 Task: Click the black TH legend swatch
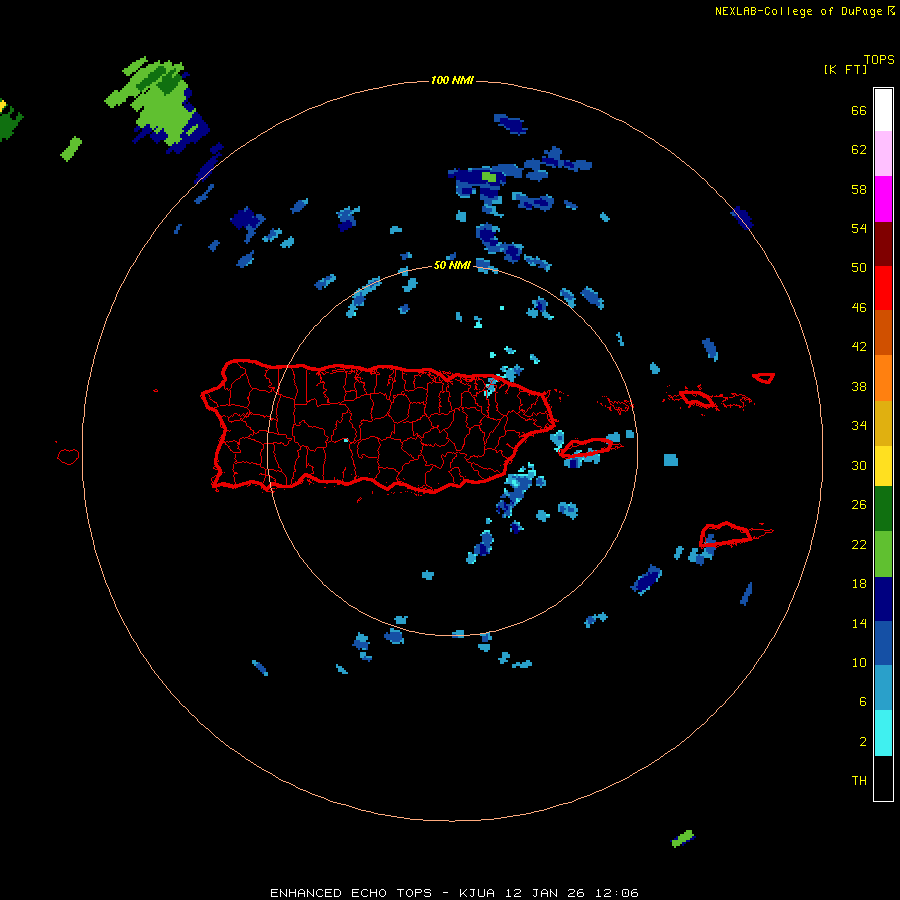pos(883,778)
